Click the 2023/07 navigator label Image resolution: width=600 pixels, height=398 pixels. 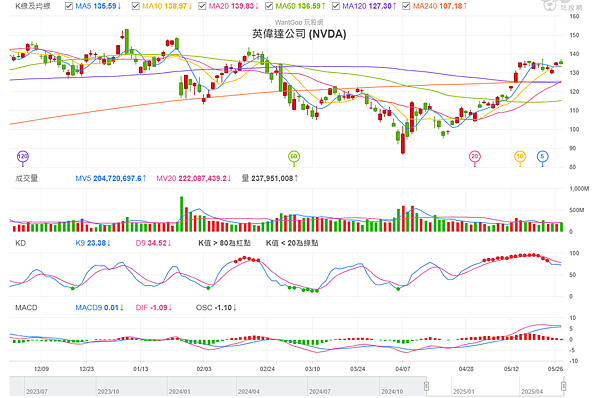37,391
